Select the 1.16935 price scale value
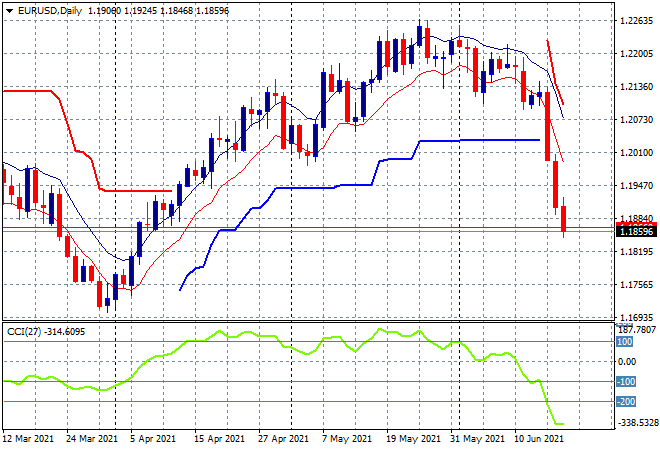The image size is (660, 450). [x=636, y=317]
